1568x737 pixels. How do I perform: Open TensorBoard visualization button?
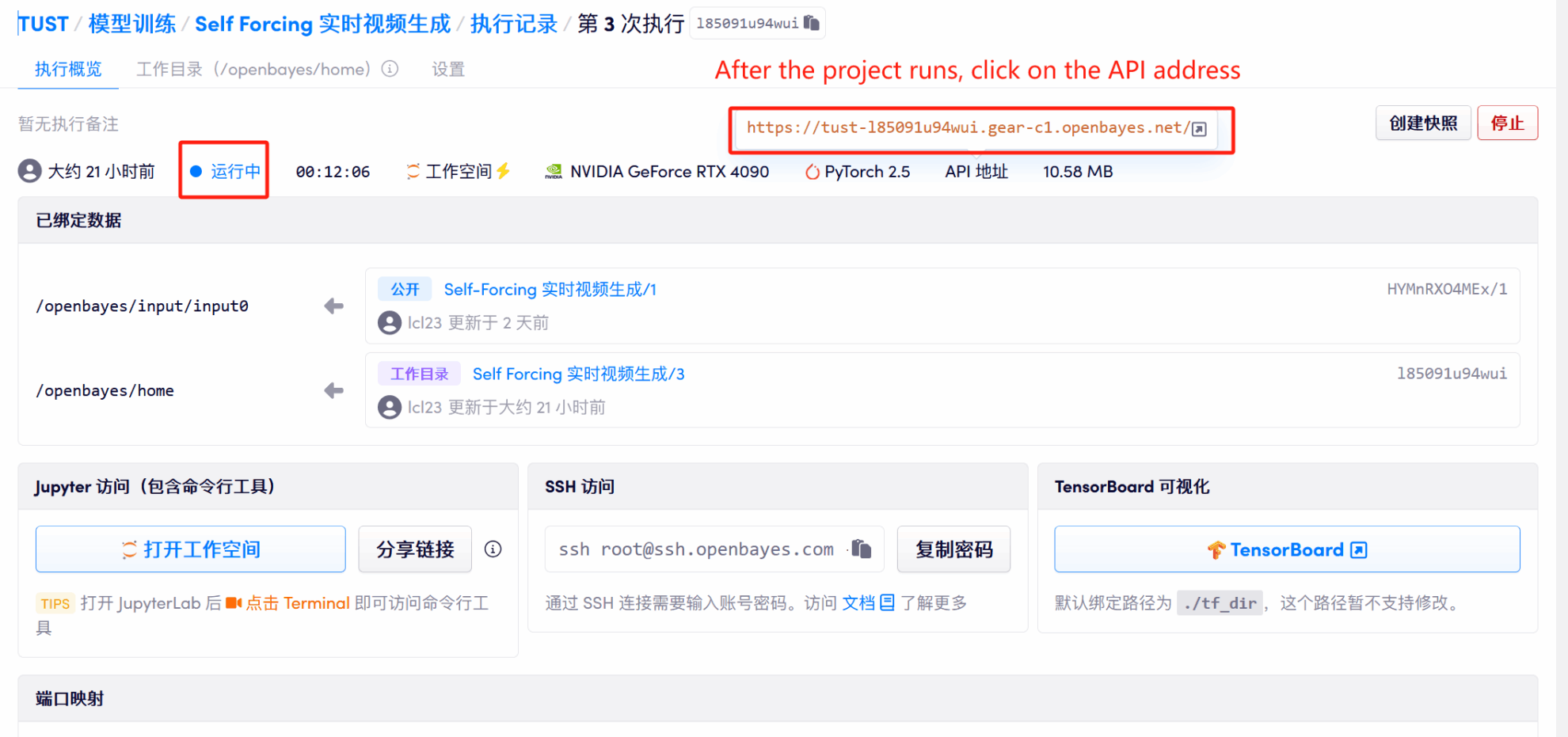coord(1286,549)
